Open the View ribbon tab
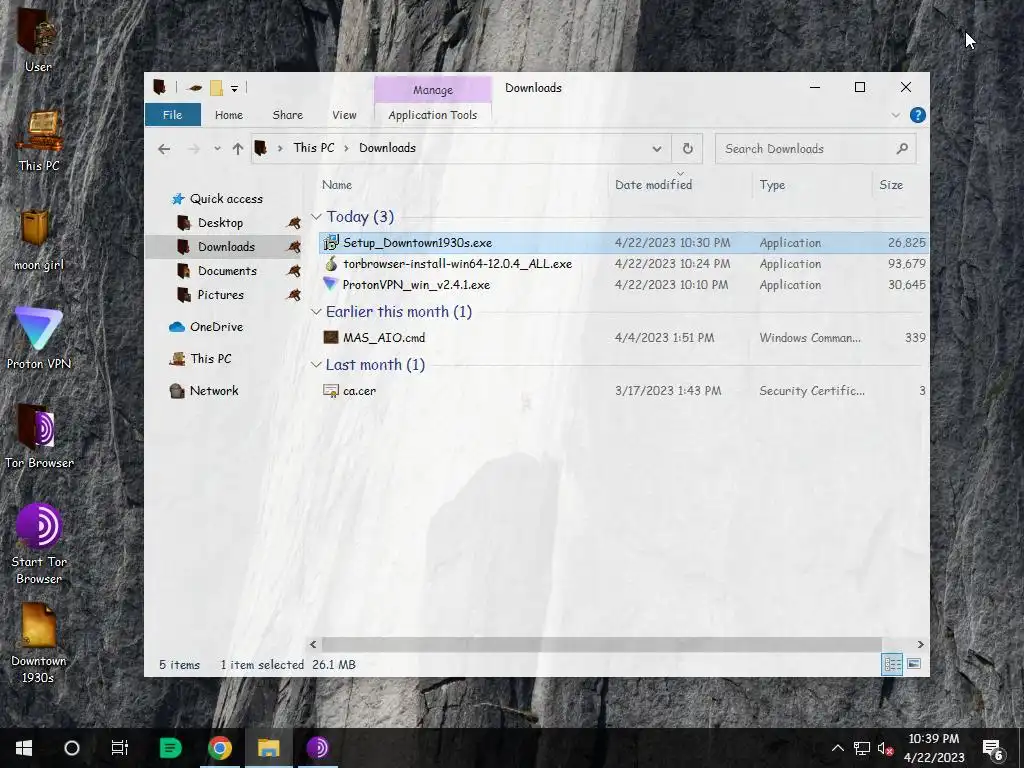Viewport: 1024px width, 768px height. (344, 115)
